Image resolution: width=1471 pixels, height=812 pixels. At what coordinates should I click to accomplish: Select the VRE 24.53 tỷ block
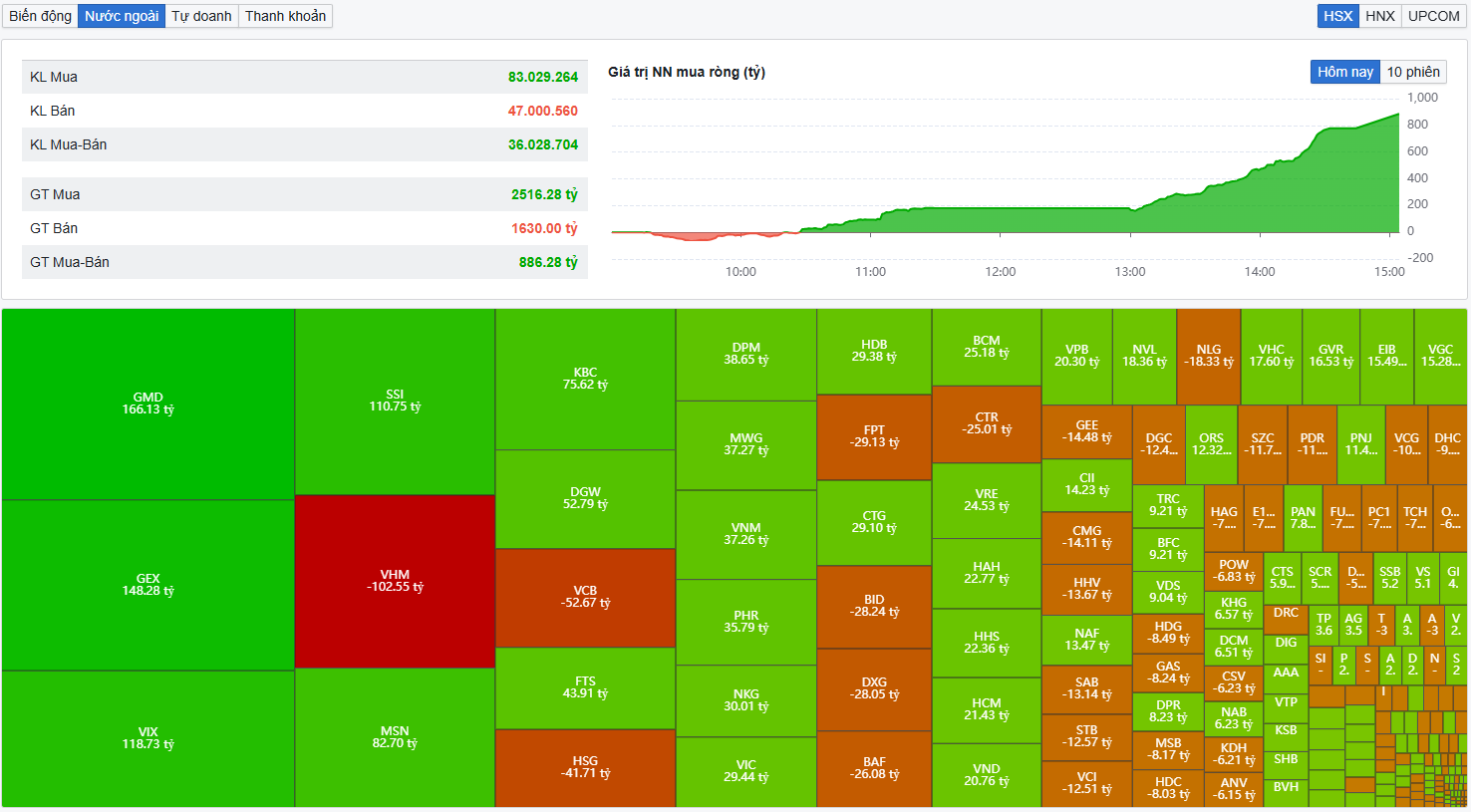tap(987, 500)
